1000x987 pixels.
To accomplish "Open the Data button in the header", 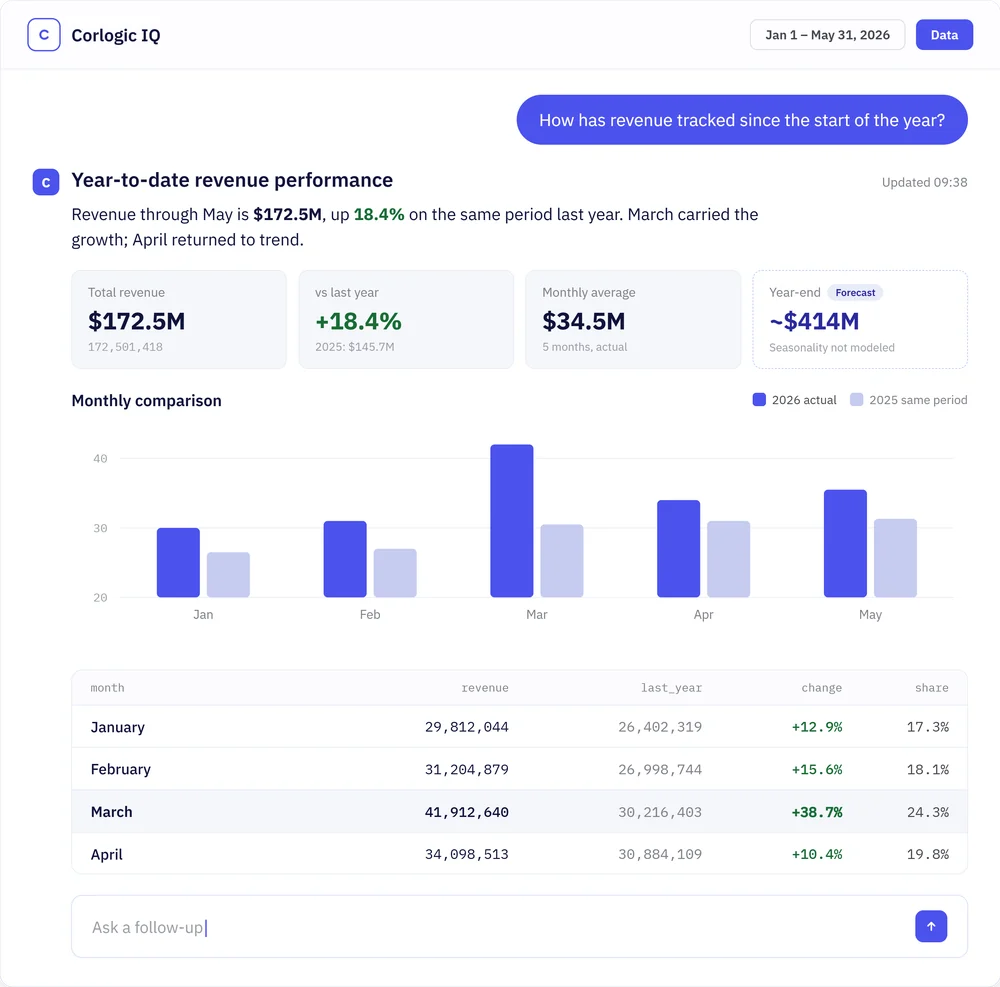I will [944, 35].
